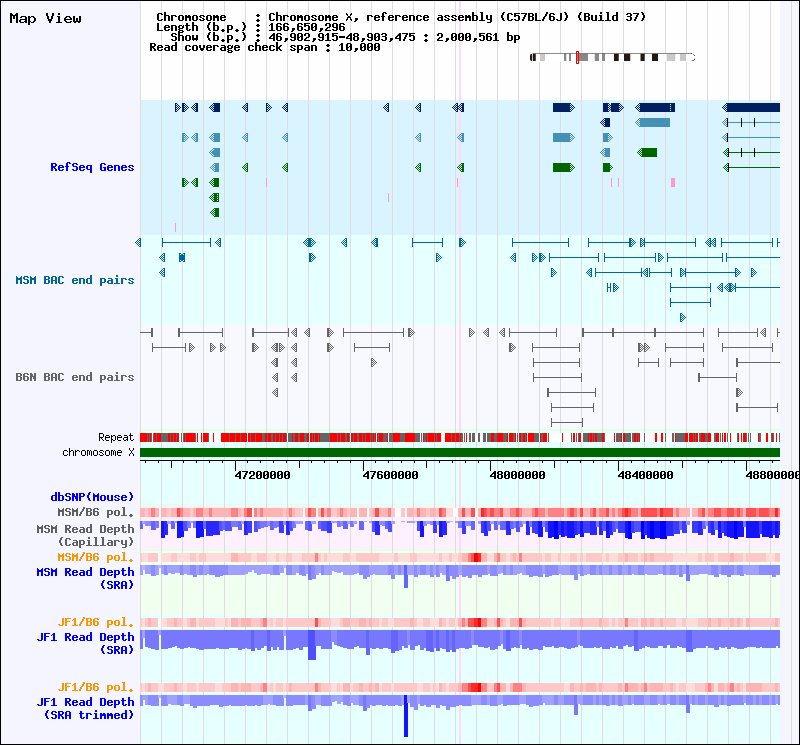Click the MSM Read Depth (Capillary) label
Screen dimensions: 800x745
(85, 535)
